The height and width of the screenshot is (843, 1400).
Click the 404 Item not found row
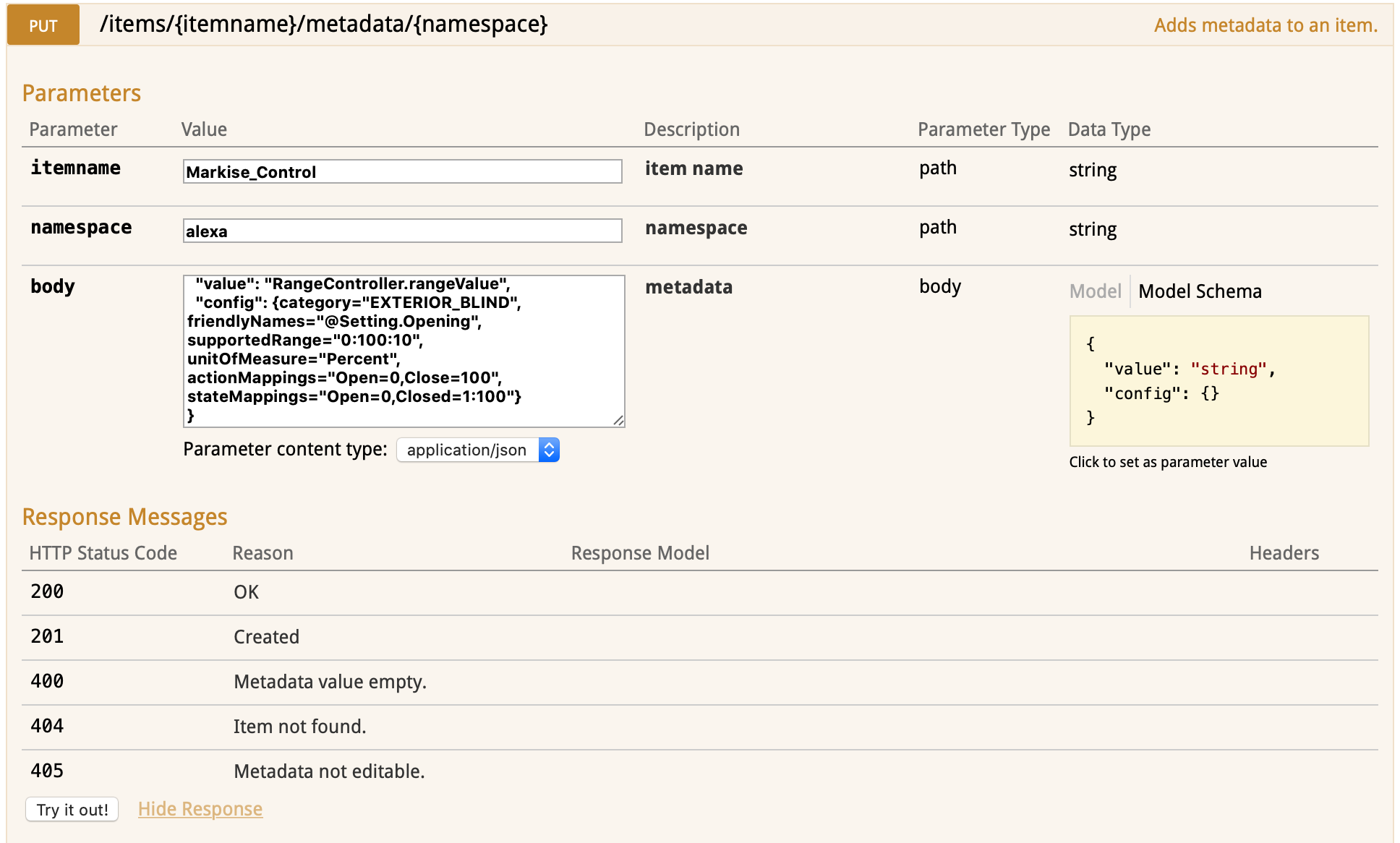click(299, 727)
